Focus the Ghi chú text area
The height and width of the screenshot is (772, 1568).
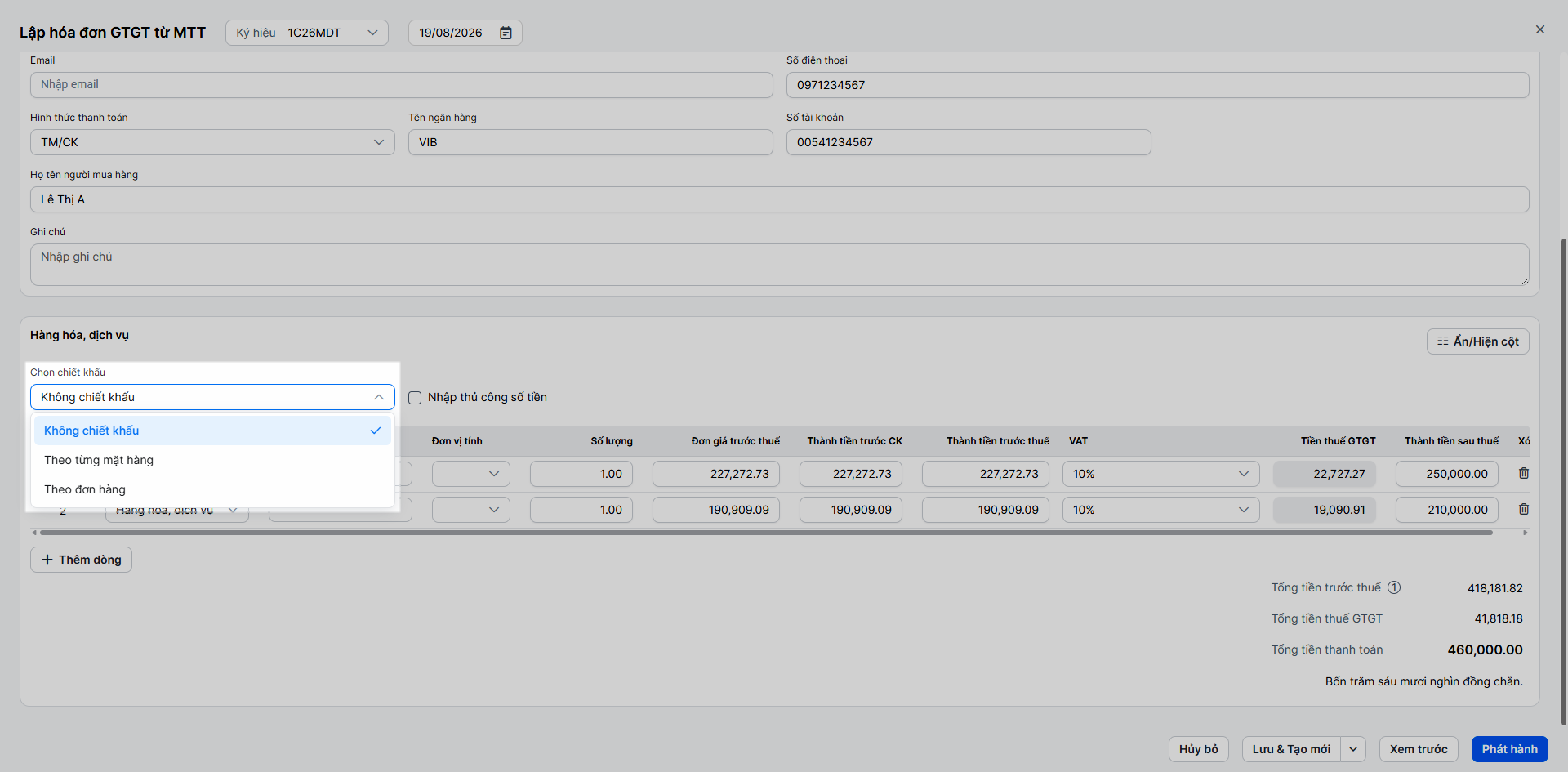coord(779,265)
